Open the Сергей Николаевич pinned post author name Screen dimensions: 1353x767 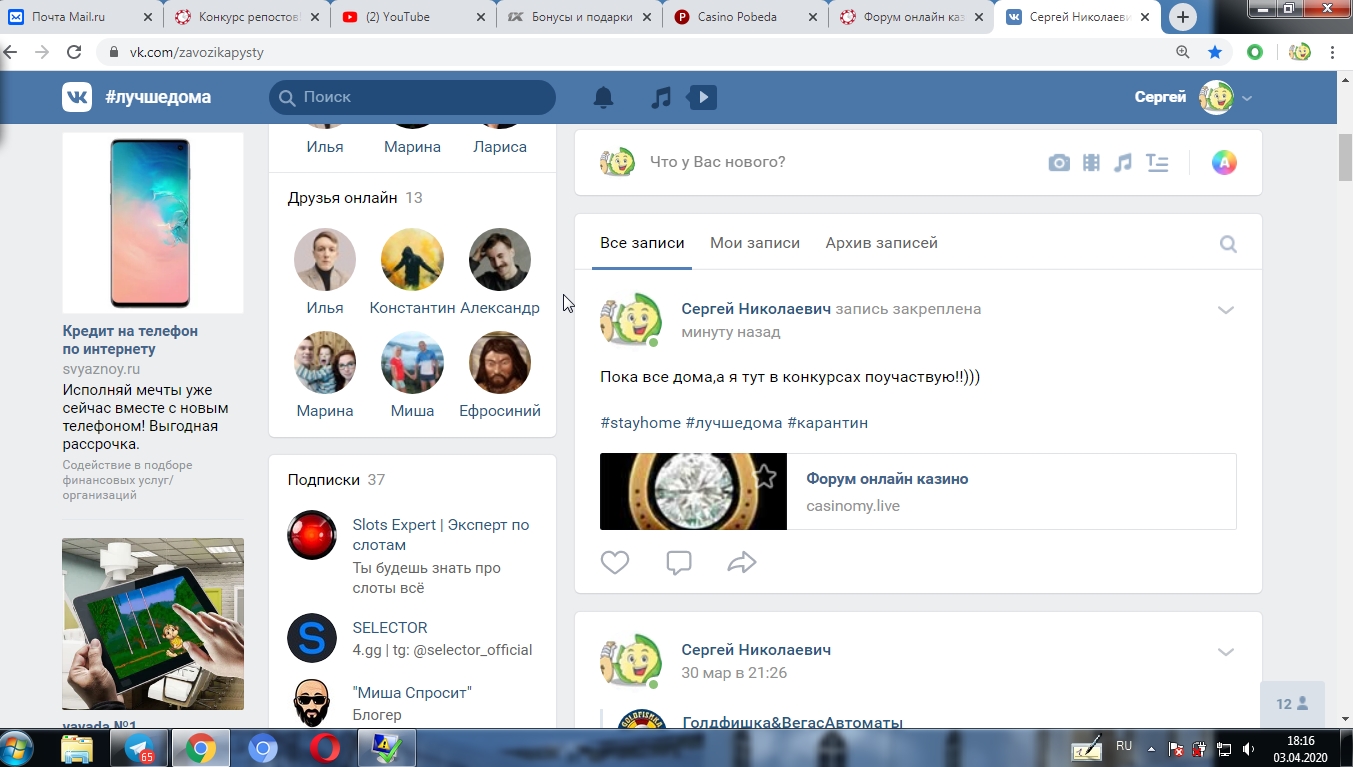tap(756, 309)
